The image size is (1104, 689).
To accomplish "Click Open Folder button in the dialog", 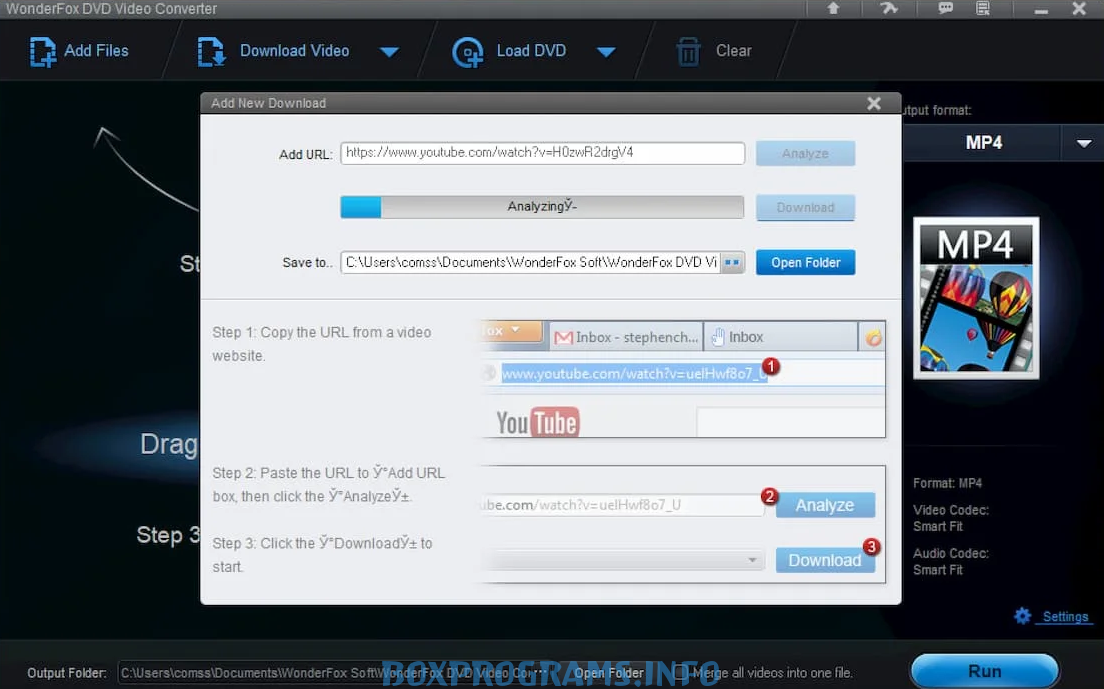I will pyautogui.click(x=805, y=263).
